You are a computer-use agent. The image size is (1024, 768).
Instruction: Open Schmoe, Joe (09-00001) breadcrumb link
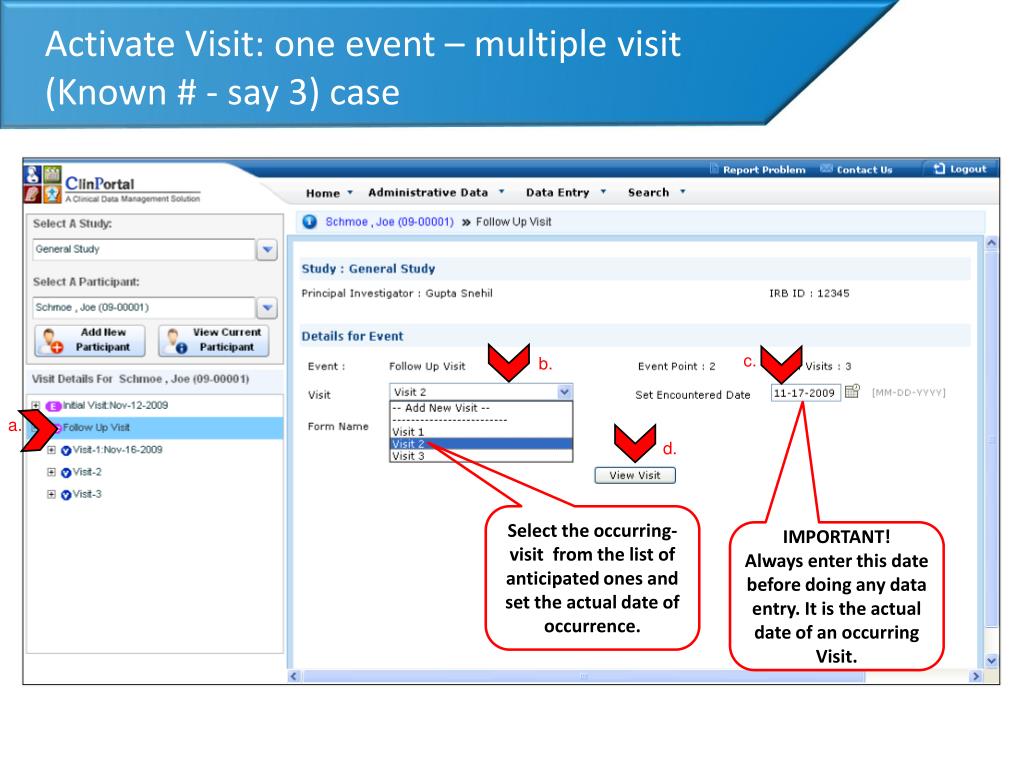389,222
